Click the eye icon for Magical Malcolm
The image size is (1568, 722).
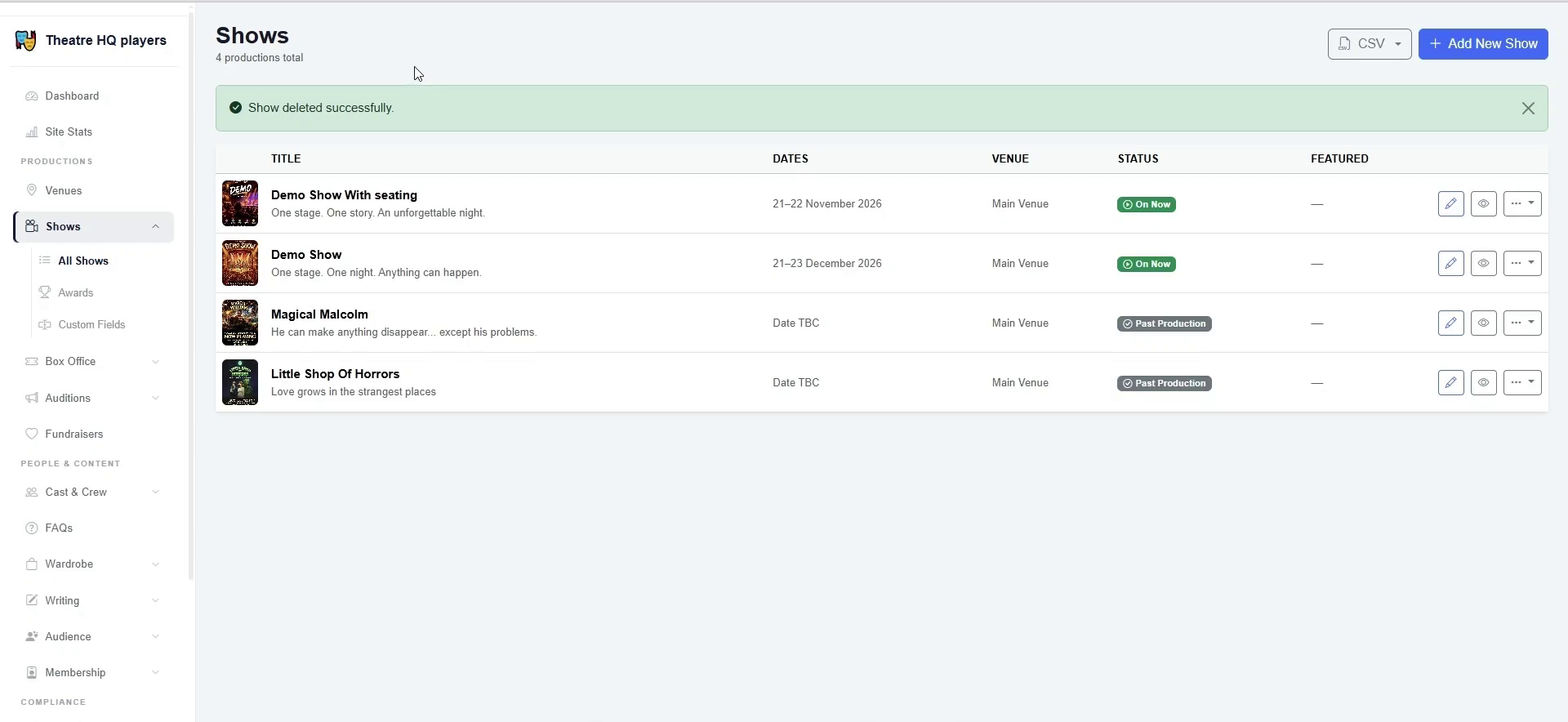click(x=1483, y=323)
